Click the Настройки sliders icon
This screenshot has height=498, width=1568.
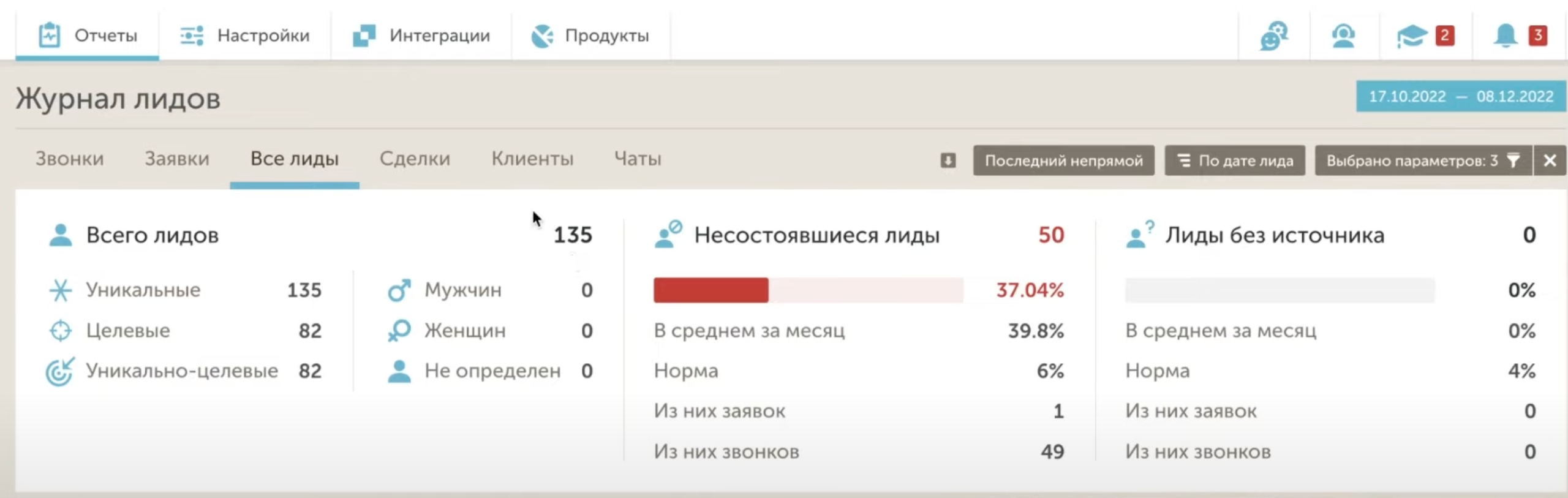192,36
